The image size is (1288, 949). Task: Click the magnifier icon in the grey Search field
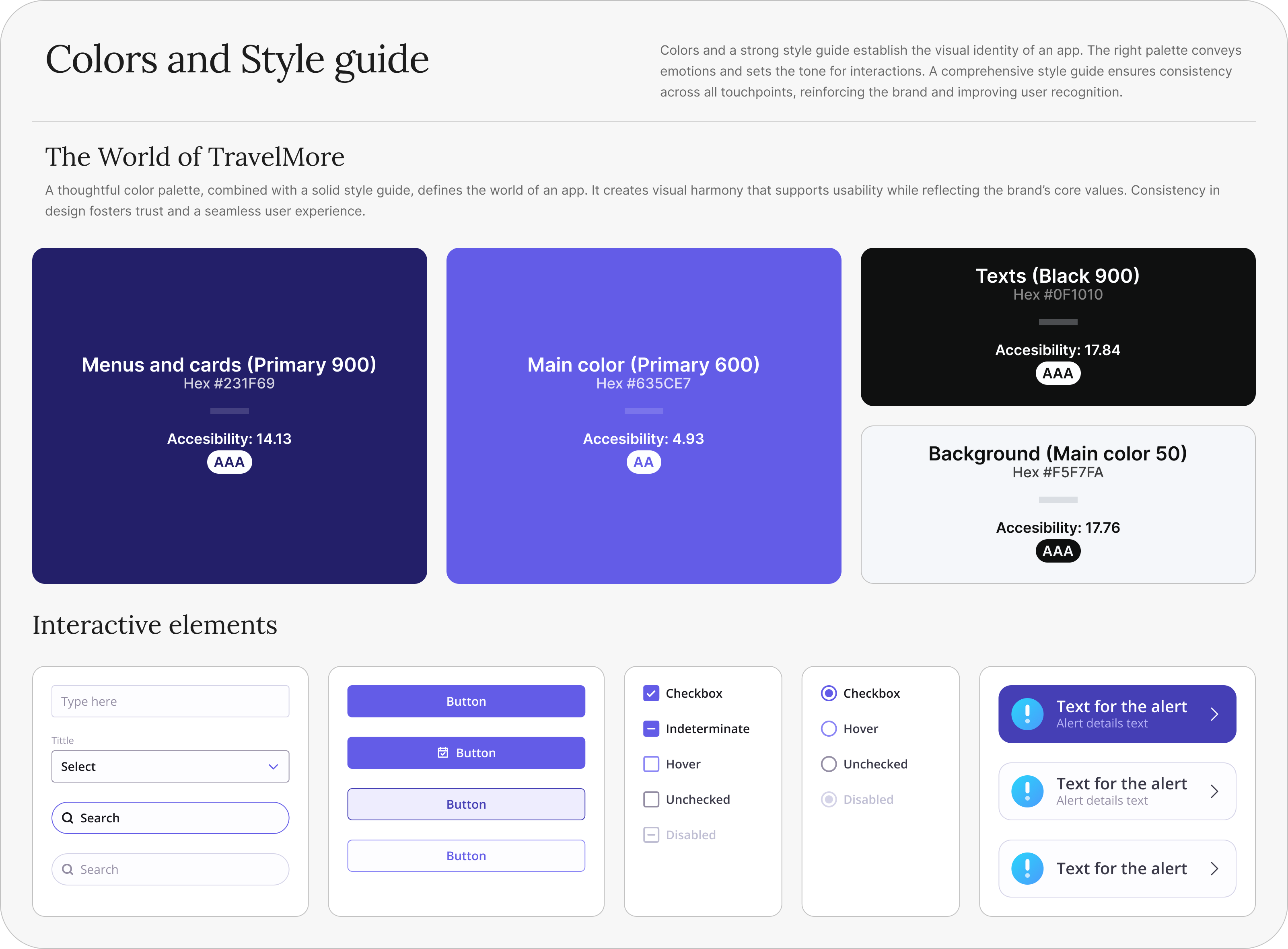[x=68, y=870]
